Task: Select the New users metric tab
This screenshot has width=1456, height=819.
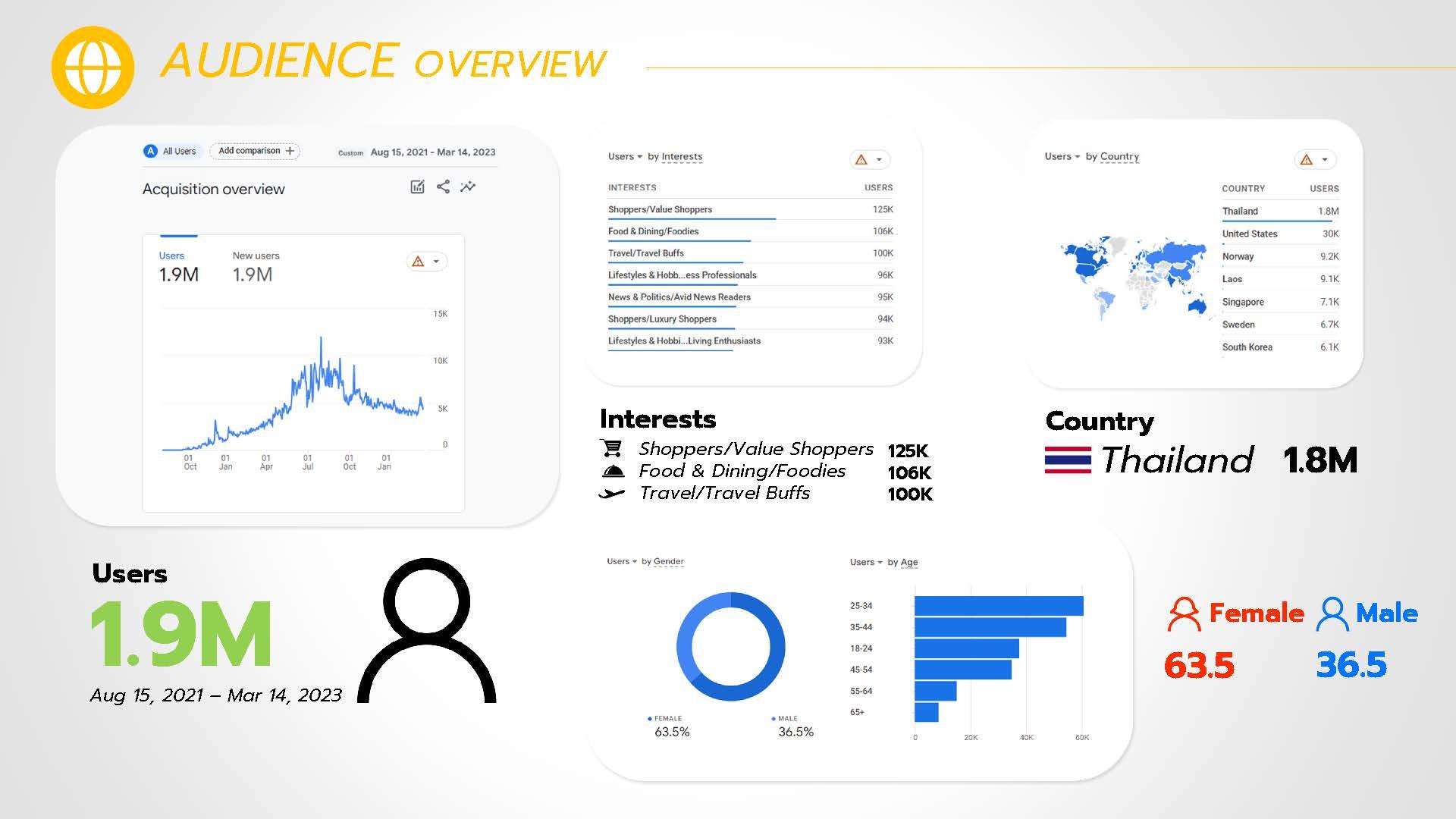Action: point(256,267)
